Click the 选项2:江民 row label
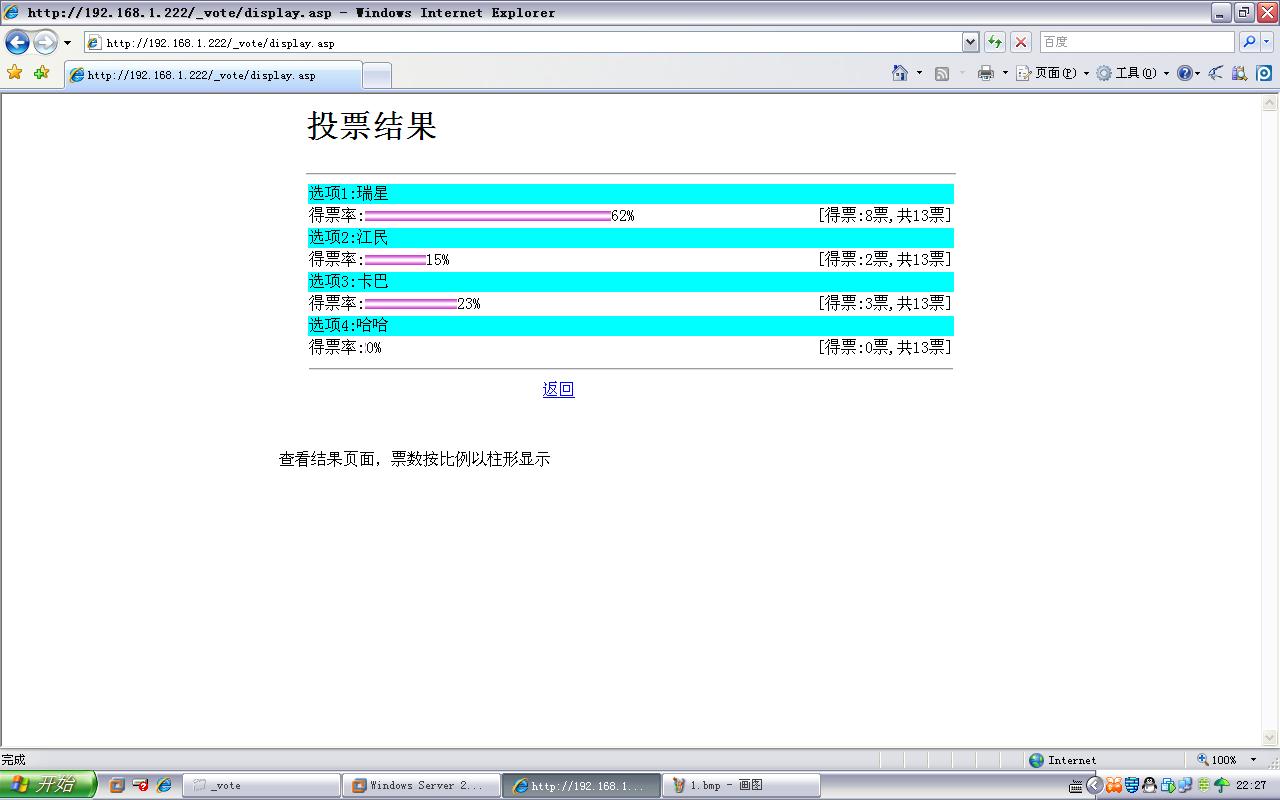1280x800 pixels. (348, 237)
